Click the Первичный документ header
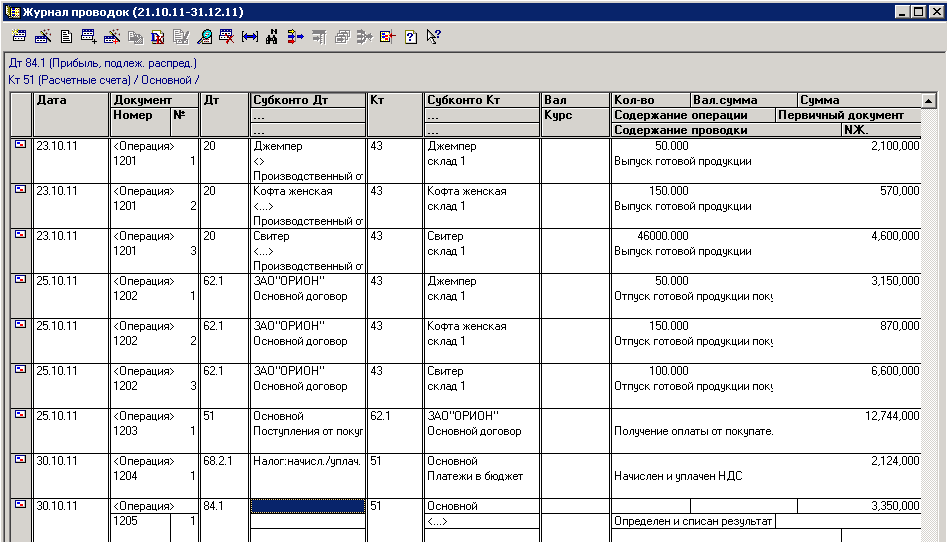The image size is (947, 542). pyautogui.click(x=849, y=115)
